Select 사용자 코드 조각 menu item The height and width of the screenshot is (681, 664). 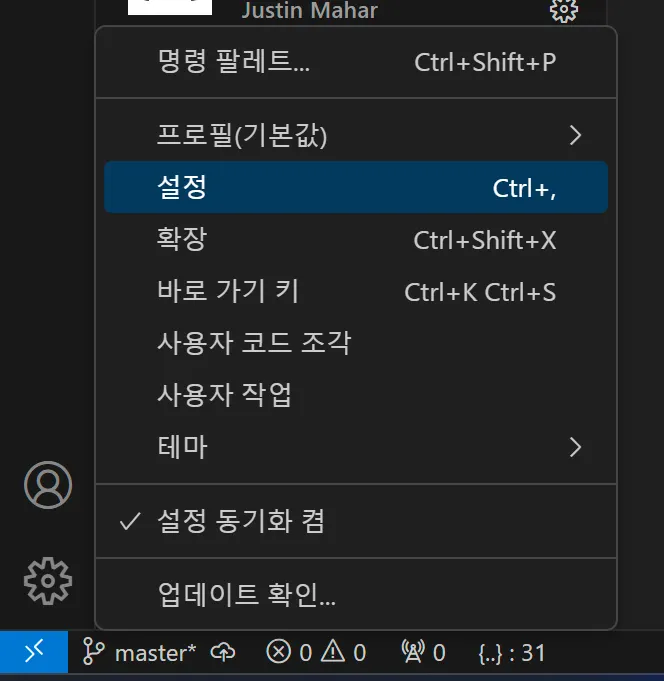[255, 343]
